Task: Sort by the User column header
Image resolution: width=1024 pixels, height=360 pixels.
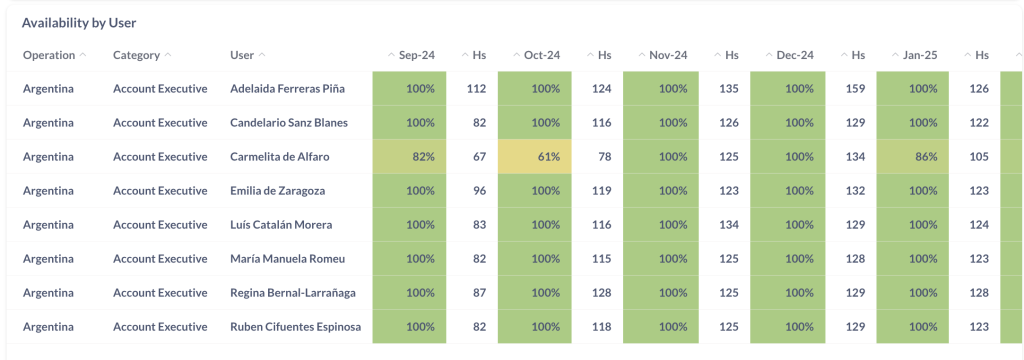Action: pos(248,56)
